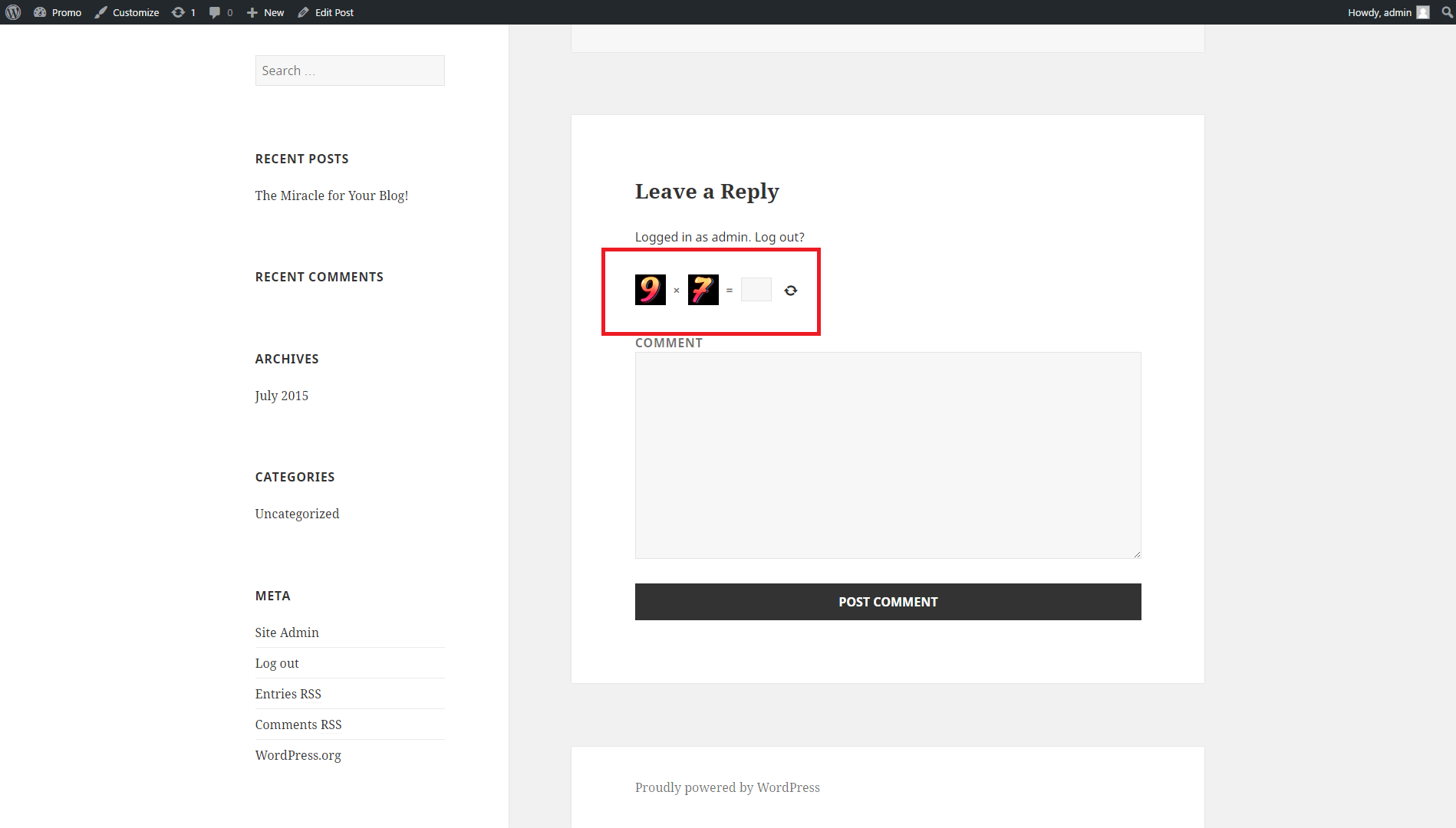This screenshot has width=1456, height=828.
Task: Click the Site Admin link
Action: click(x=287, y=632)
